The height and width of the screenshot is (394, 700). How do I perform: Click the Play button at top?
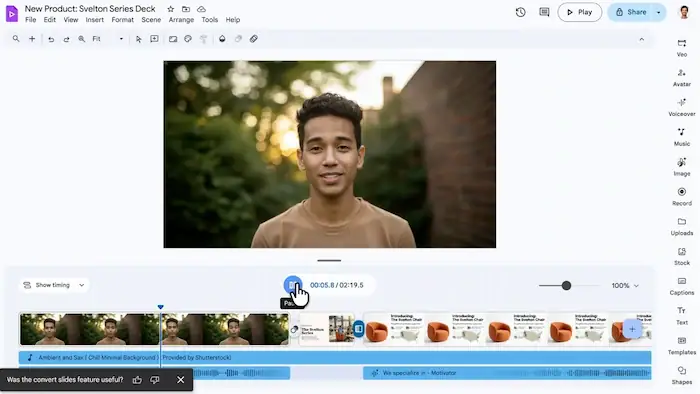point(579,12)
